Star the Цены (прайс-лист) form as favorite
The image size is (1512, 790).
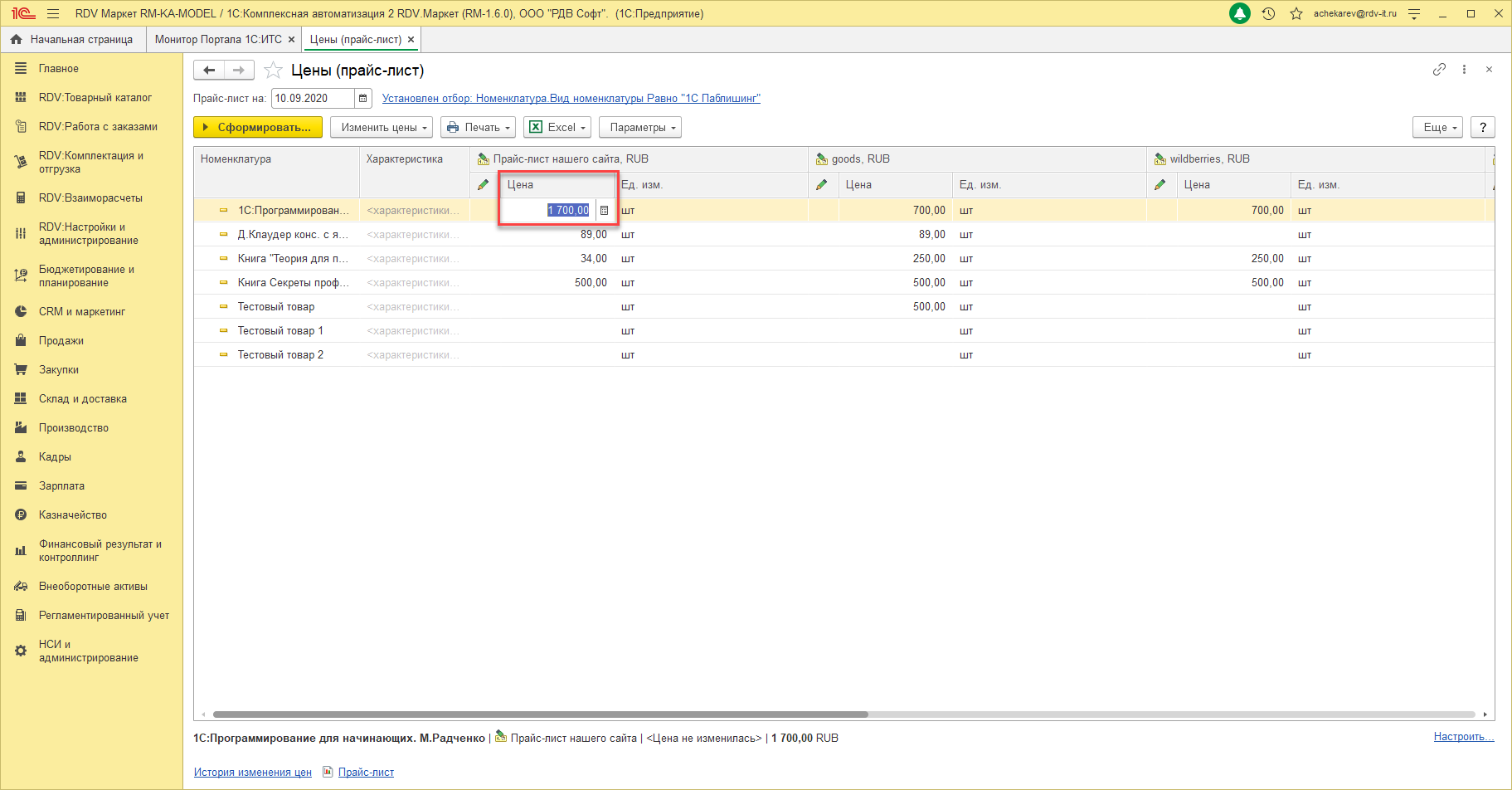[x=273, y=71]
